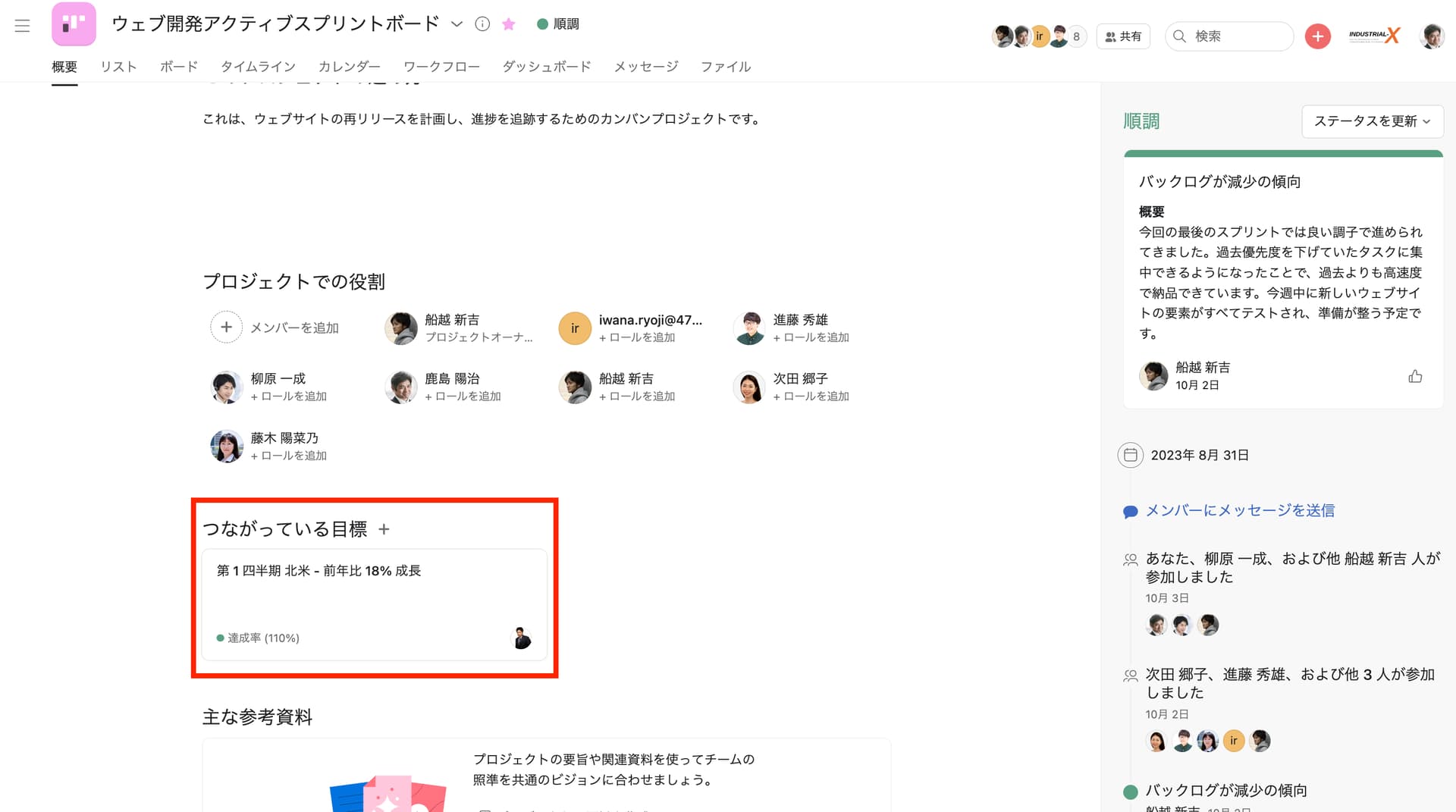
Task: Click the red plus create button
Action: (x=1318, y=36)
